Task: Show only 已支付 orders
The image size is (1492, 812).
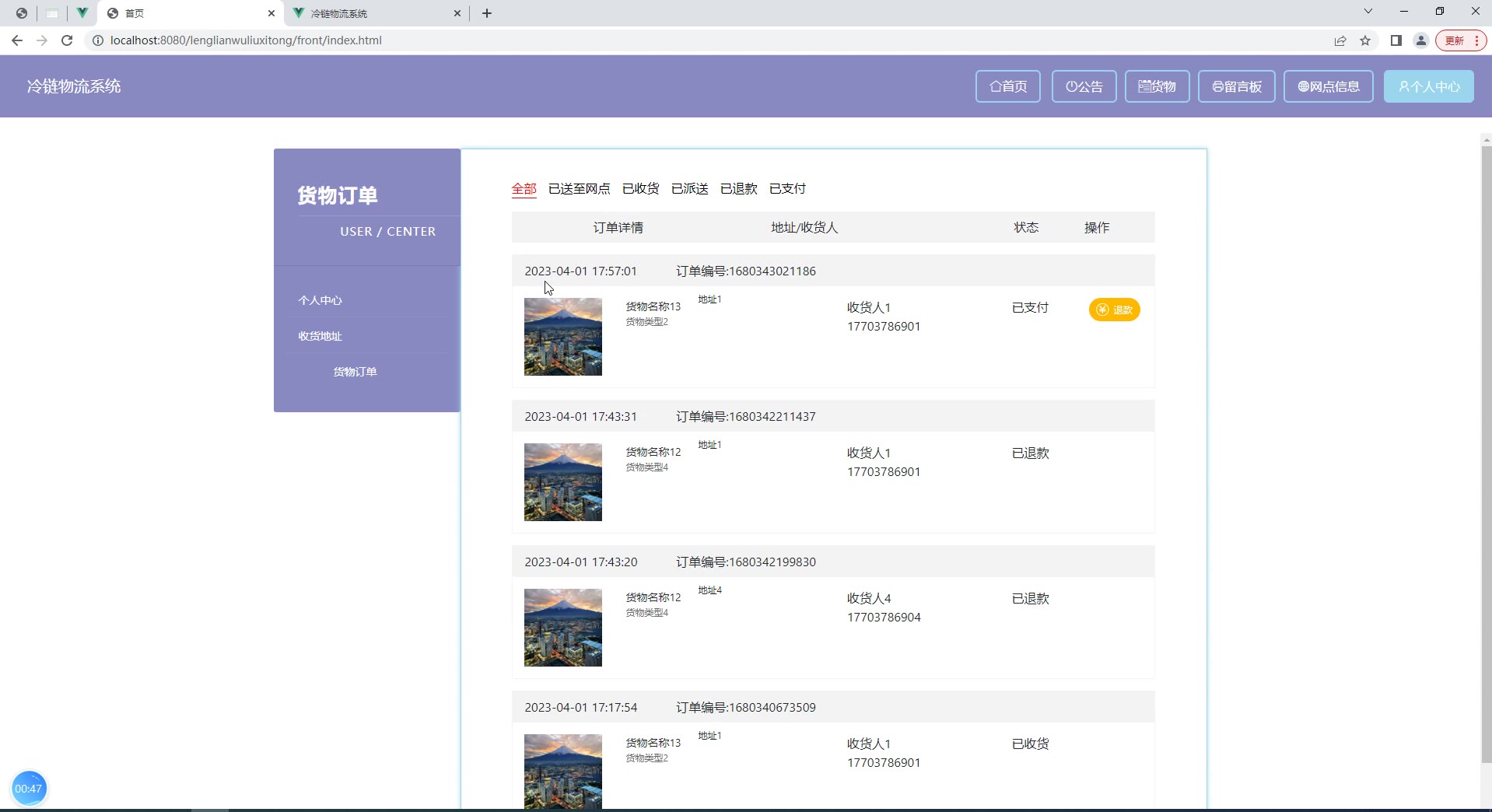Action: (x=787, y=189)
